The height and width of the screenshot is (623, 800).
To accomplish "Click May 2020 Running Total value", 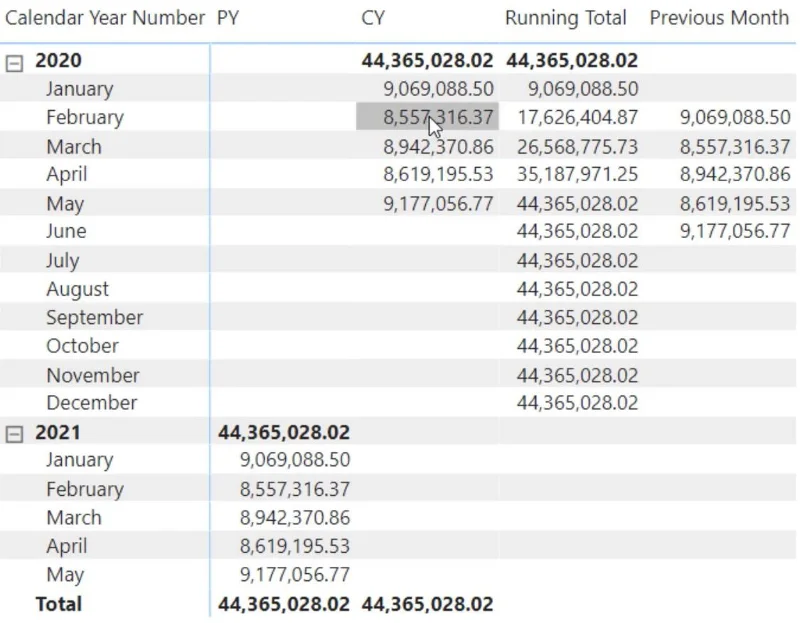I will click(x=578, y=204).
